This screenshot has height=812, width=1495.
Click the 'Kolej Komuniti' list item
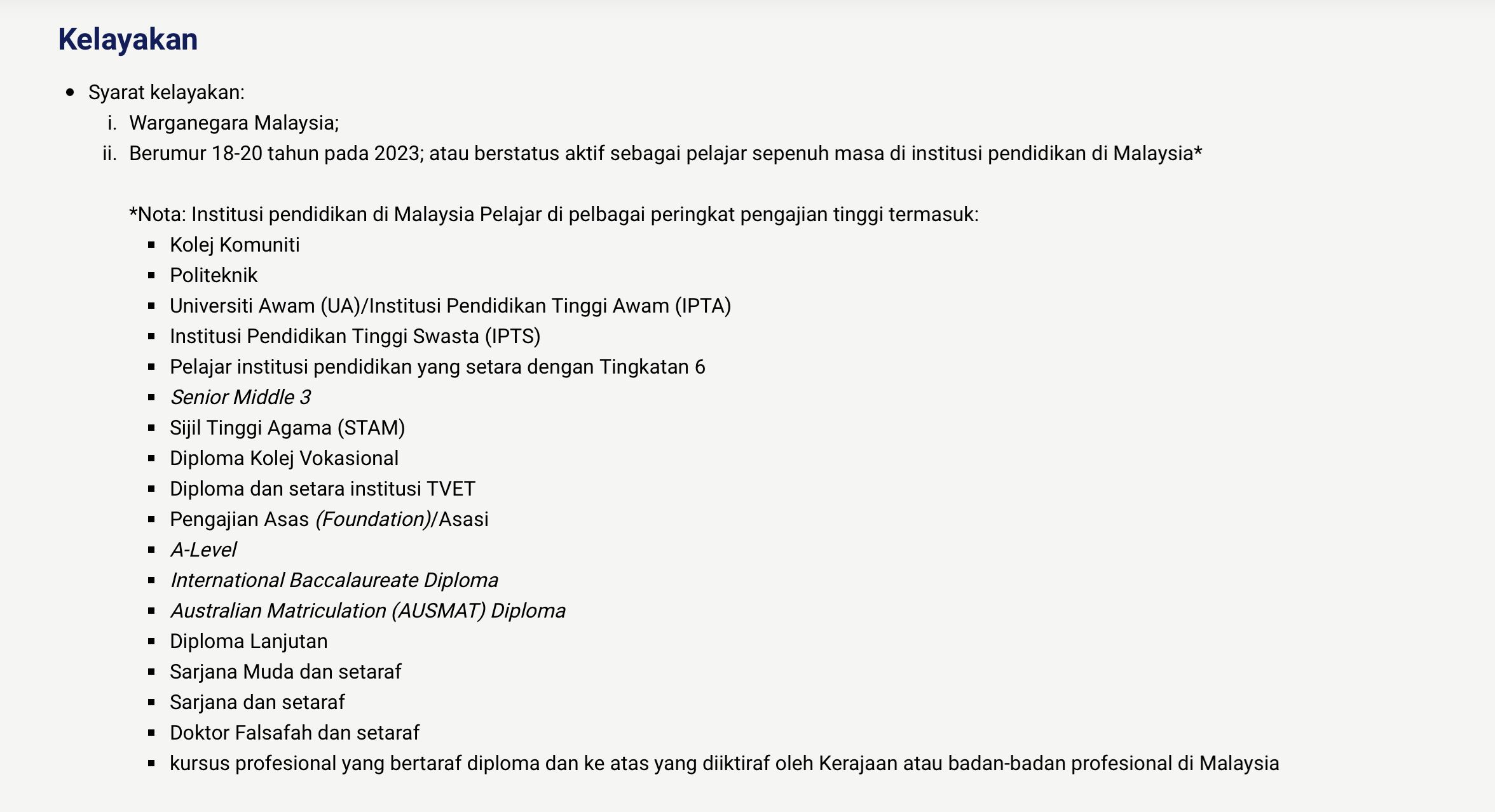235,245
